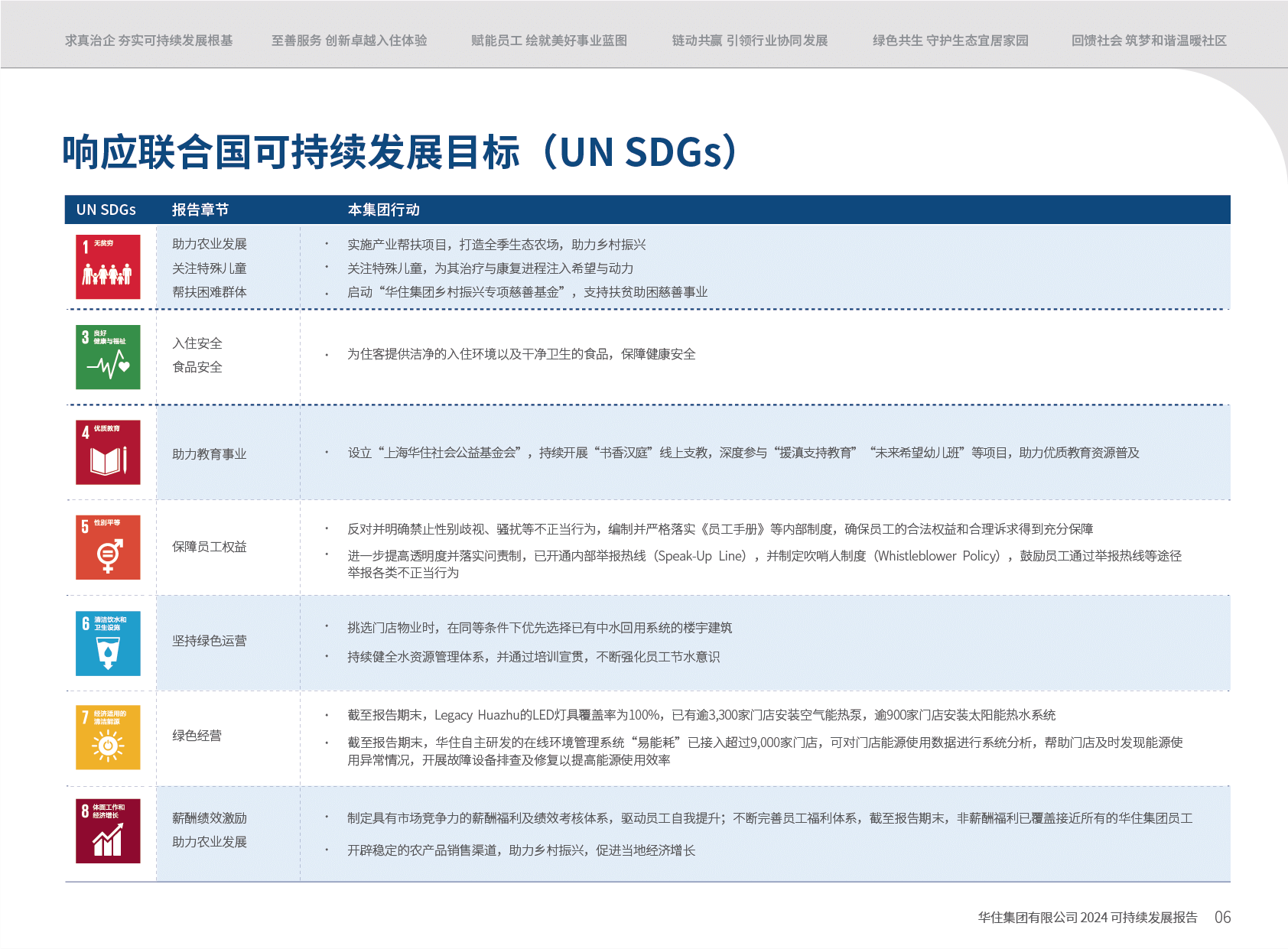Viewport: 1288px width, 949px height.
Task: Click the SDG 7 clean energy sun icon
Action: click(108, 737)
